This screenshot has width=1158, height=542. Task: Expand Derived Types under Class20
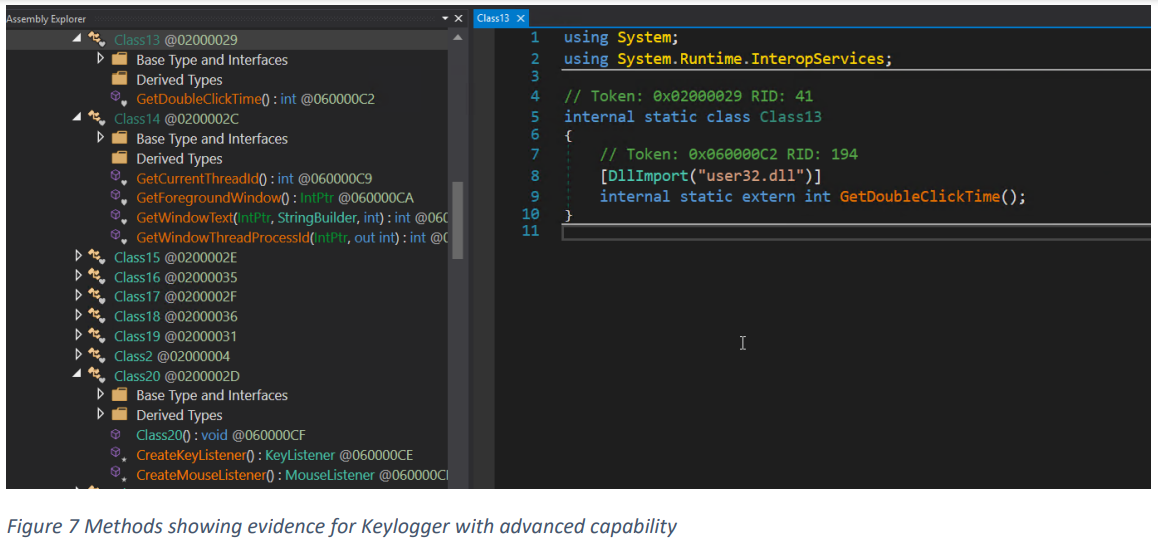tap(100, 414)
